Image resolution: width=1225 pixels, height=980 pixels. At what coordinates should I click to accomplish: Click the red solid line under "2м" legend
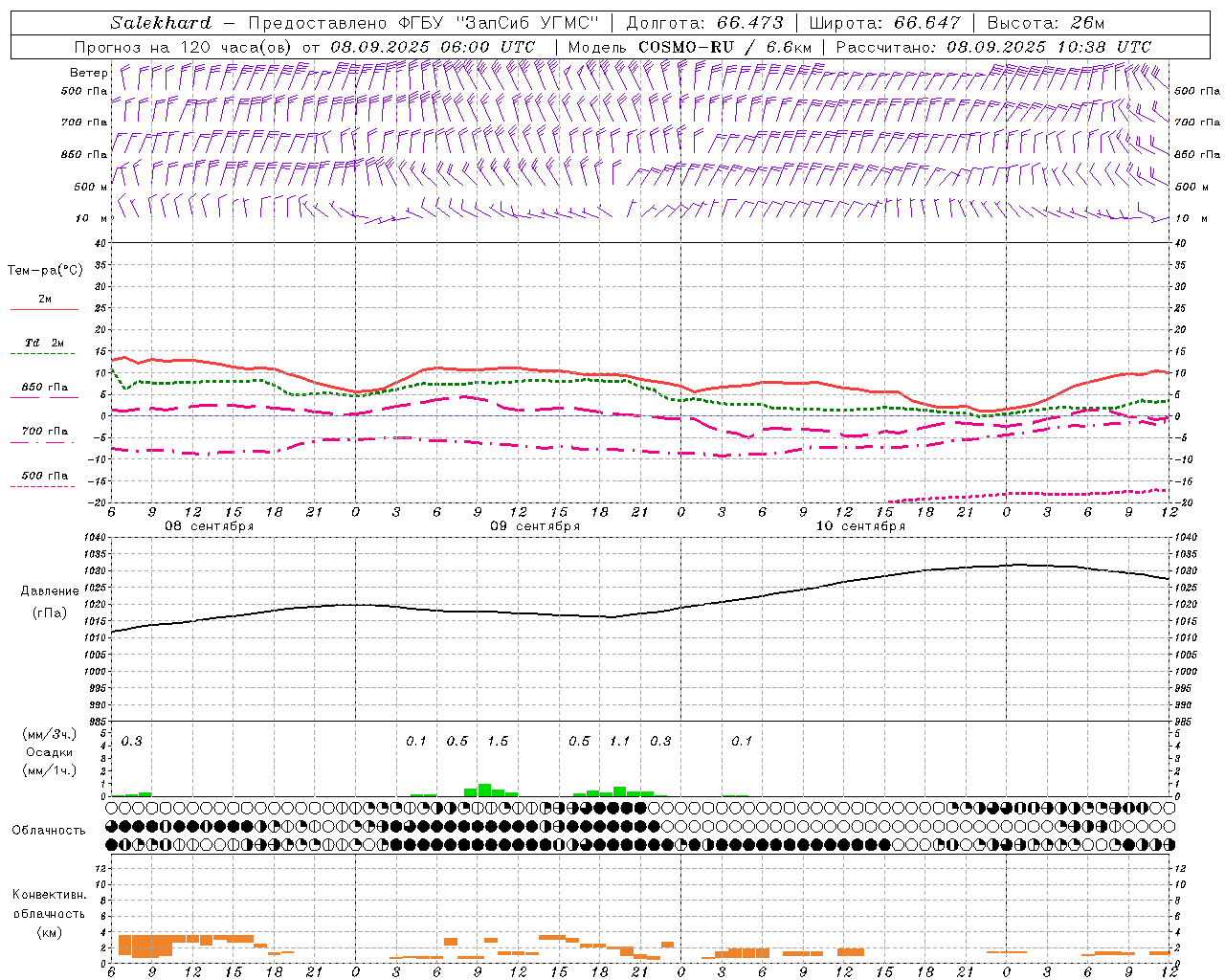44,310
